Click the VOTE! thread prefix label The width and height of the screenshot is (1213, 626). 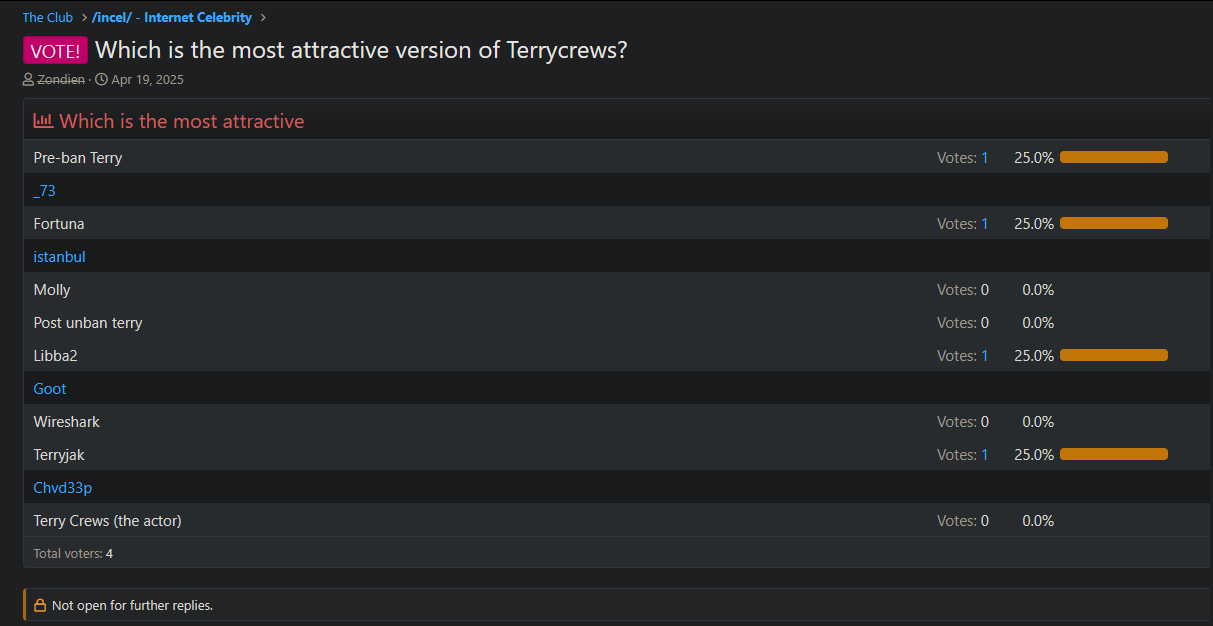point(56,51)
